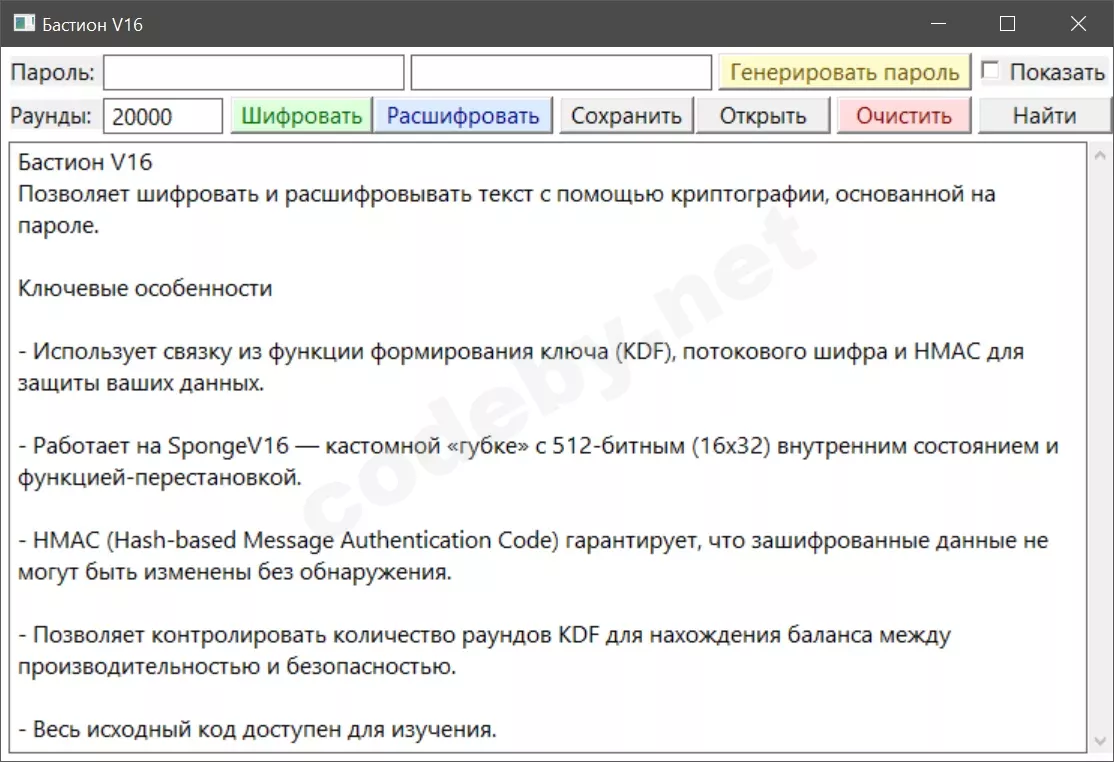
Task: Click the Найти button
Action: coord(1044,115)
